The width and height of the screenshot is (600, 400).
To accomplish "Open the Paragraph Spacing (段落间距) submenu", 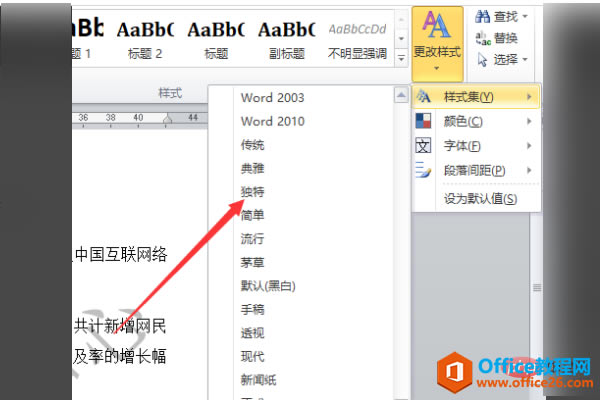I will tap(476, 170).
